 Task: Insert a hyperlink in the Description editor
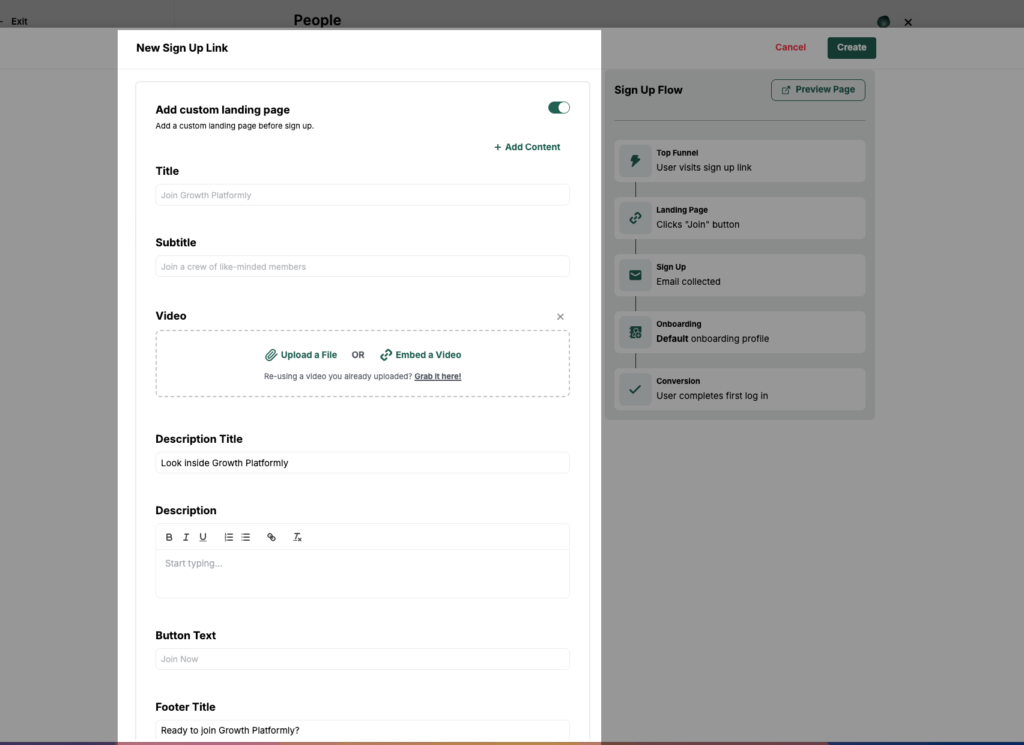tap(272, 537)
